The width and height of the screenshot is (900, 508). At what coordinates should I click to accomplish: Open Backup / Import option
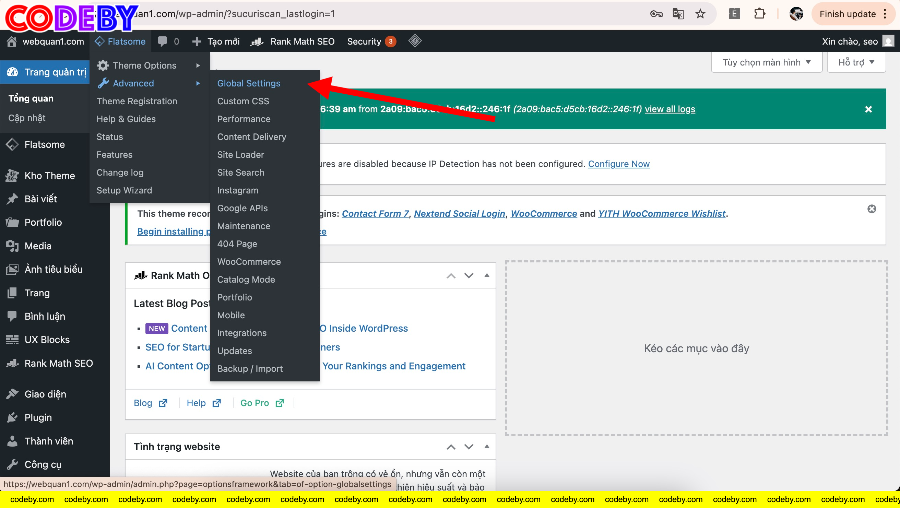point(250,369)
